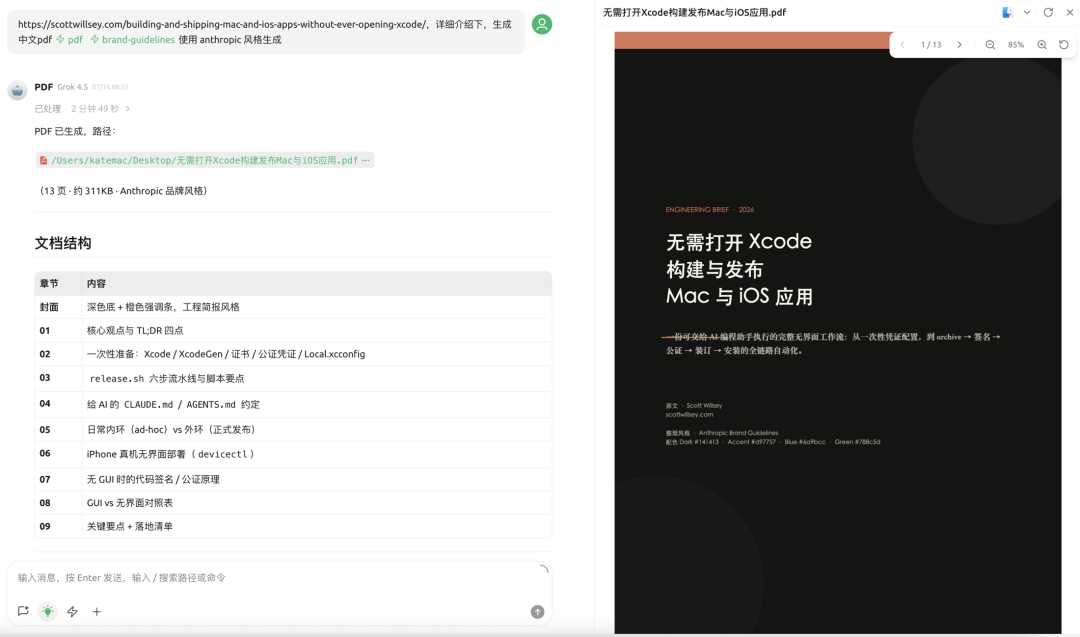
Task: Send the message with the arrow button
Action: (537, 612)
